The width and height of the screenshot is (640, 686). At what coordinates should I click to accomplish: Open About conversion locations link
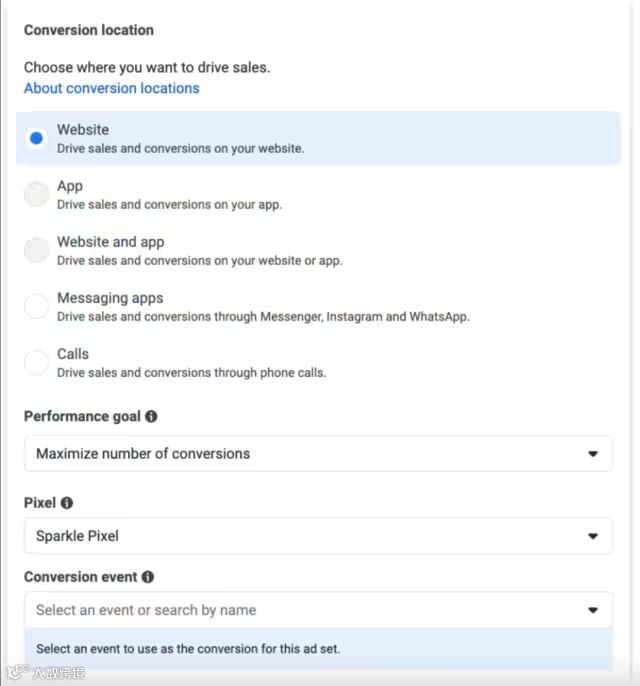(112, 88)
